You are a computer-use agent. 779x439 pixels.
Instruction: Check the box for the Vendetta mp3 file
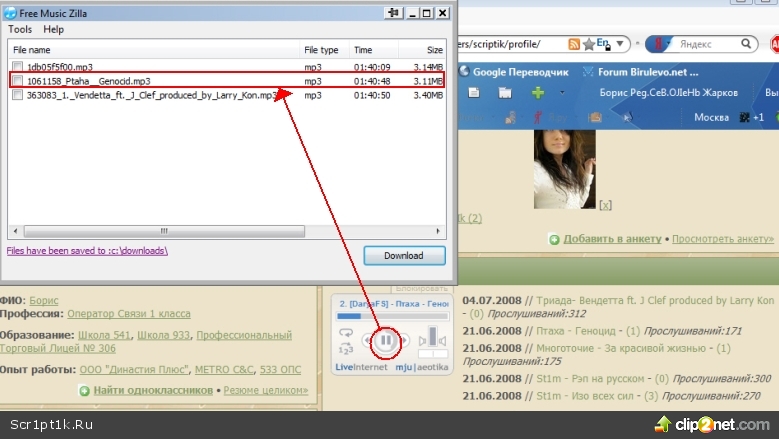pos(17,94)
